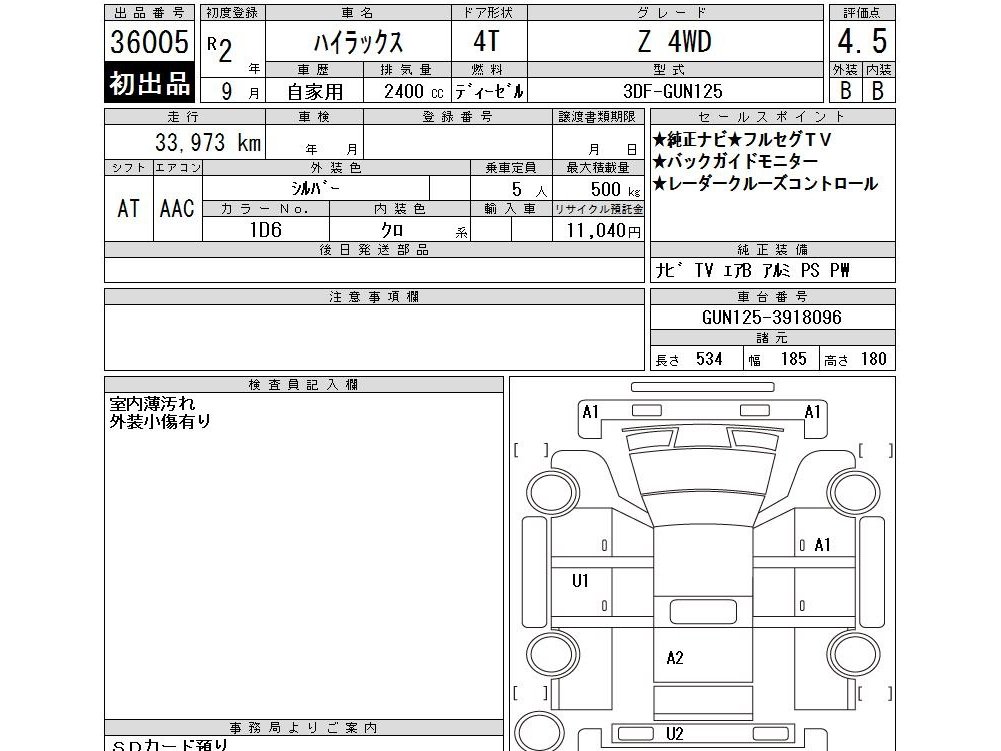This screenshot has width=1001, height=751.
Task: Click recycle deposit 11,040円
Action: click(x=603, y=230)
